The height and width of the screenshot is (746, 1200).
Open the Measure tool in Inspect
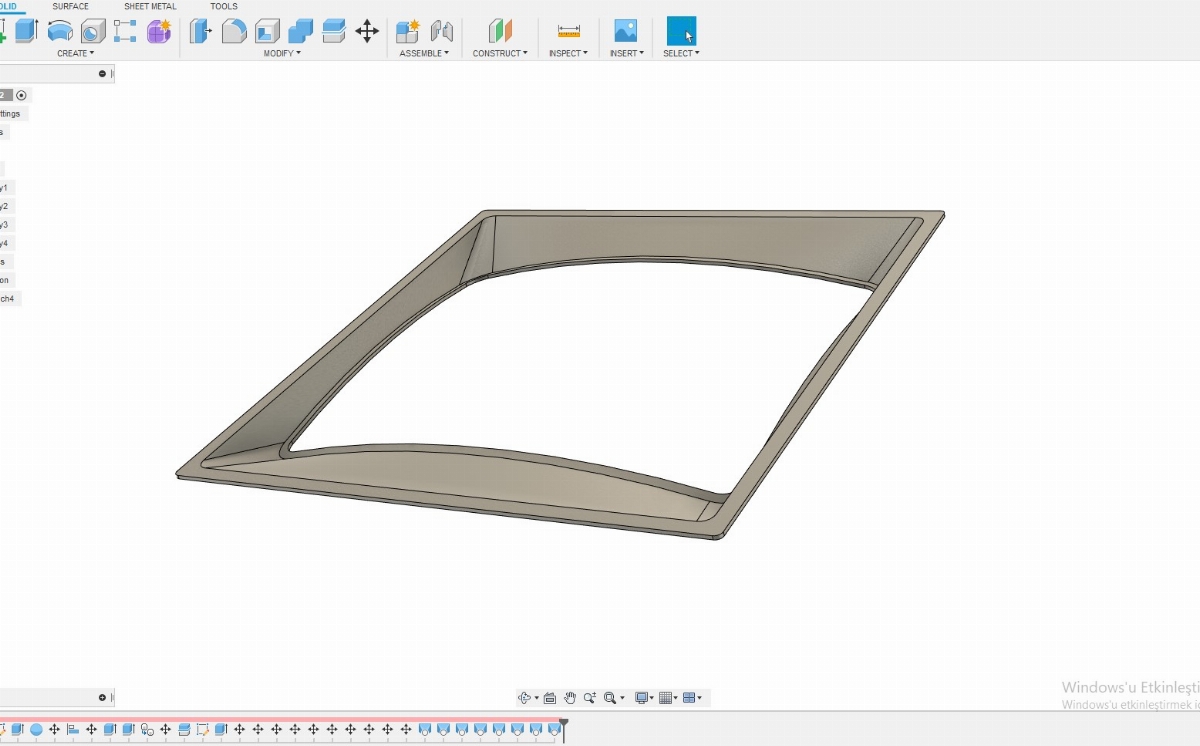[x=569, y=31]
